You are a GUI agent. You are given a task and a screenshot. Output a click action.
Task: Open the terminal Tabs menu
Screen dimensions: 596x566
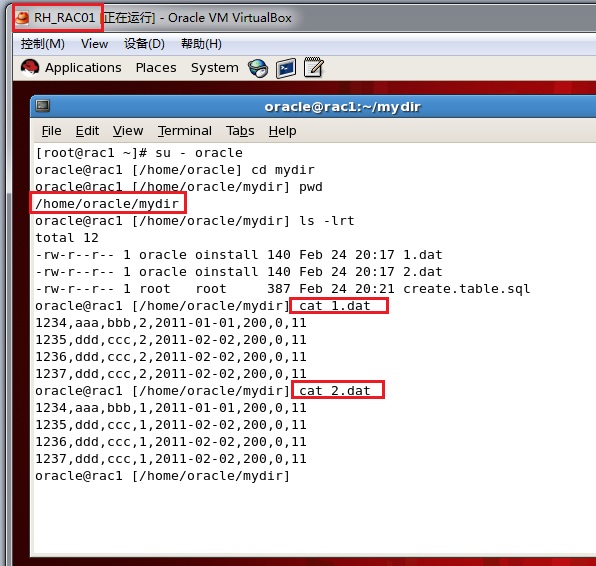240,131
